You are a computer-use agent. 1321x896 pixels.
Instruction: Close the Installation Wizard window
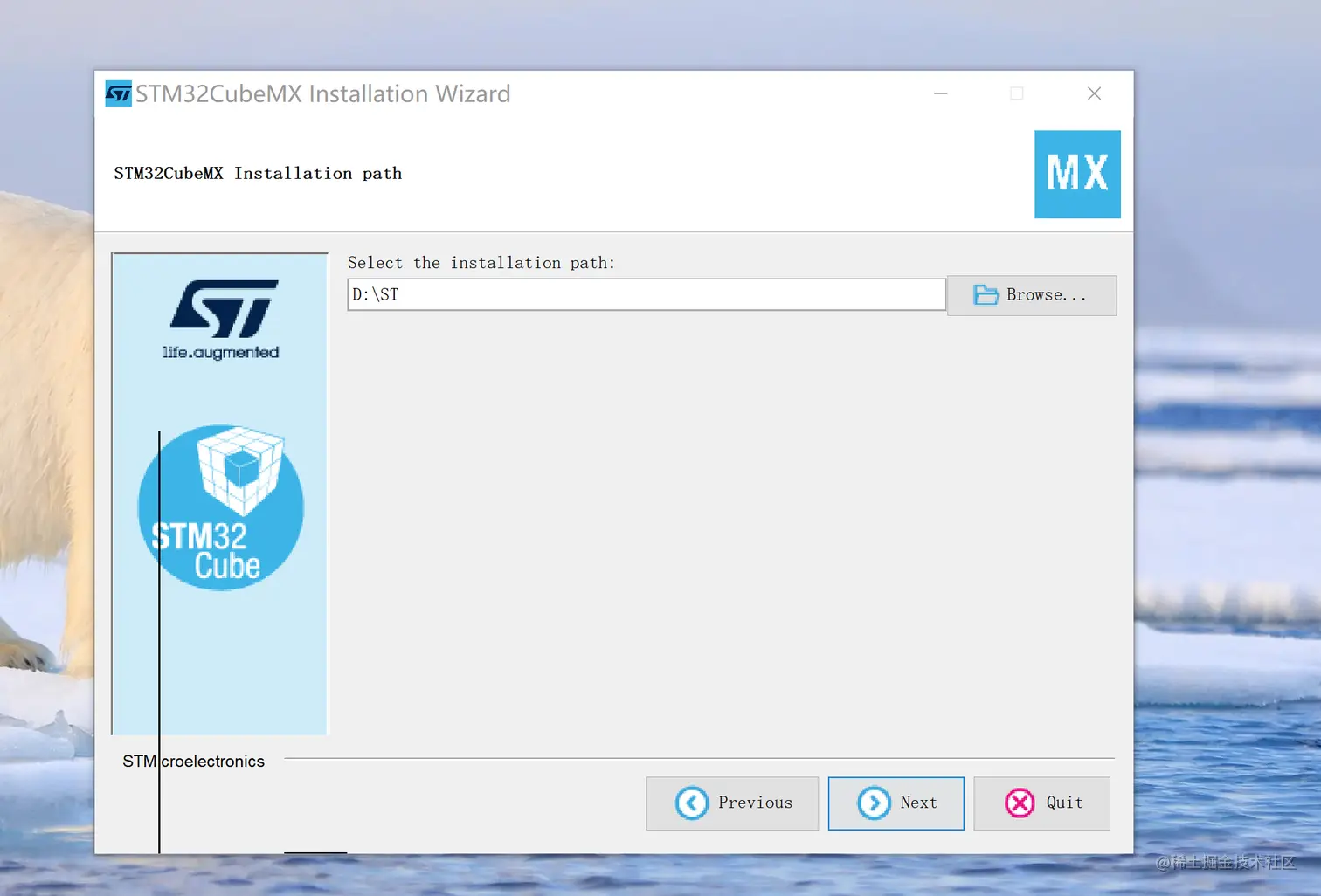coord(1094,93)
